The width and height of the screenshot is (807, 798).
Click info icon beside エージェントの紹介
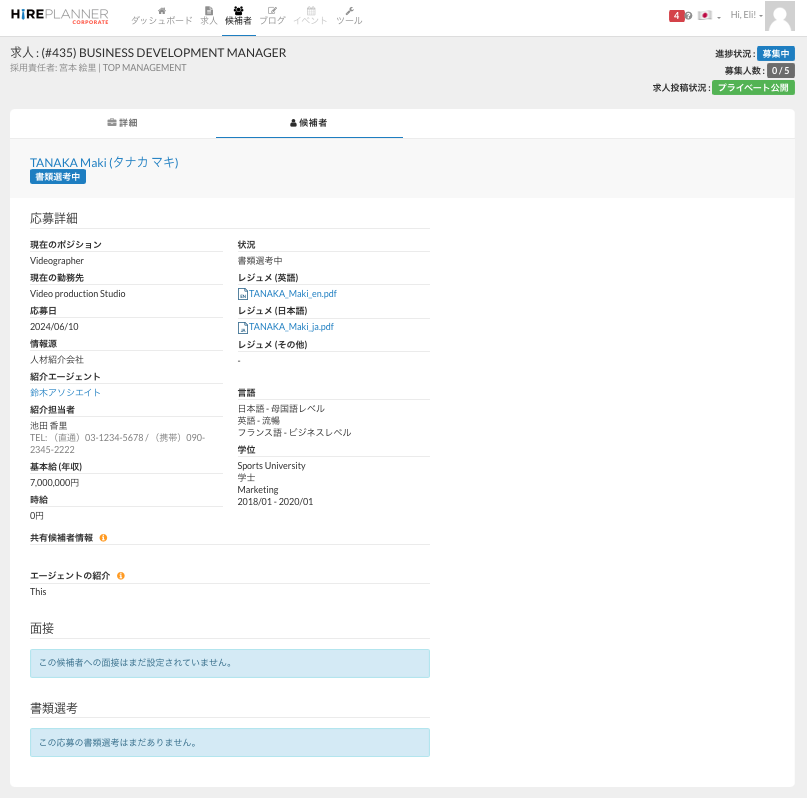pyautogui.click(x=121, y=576)
